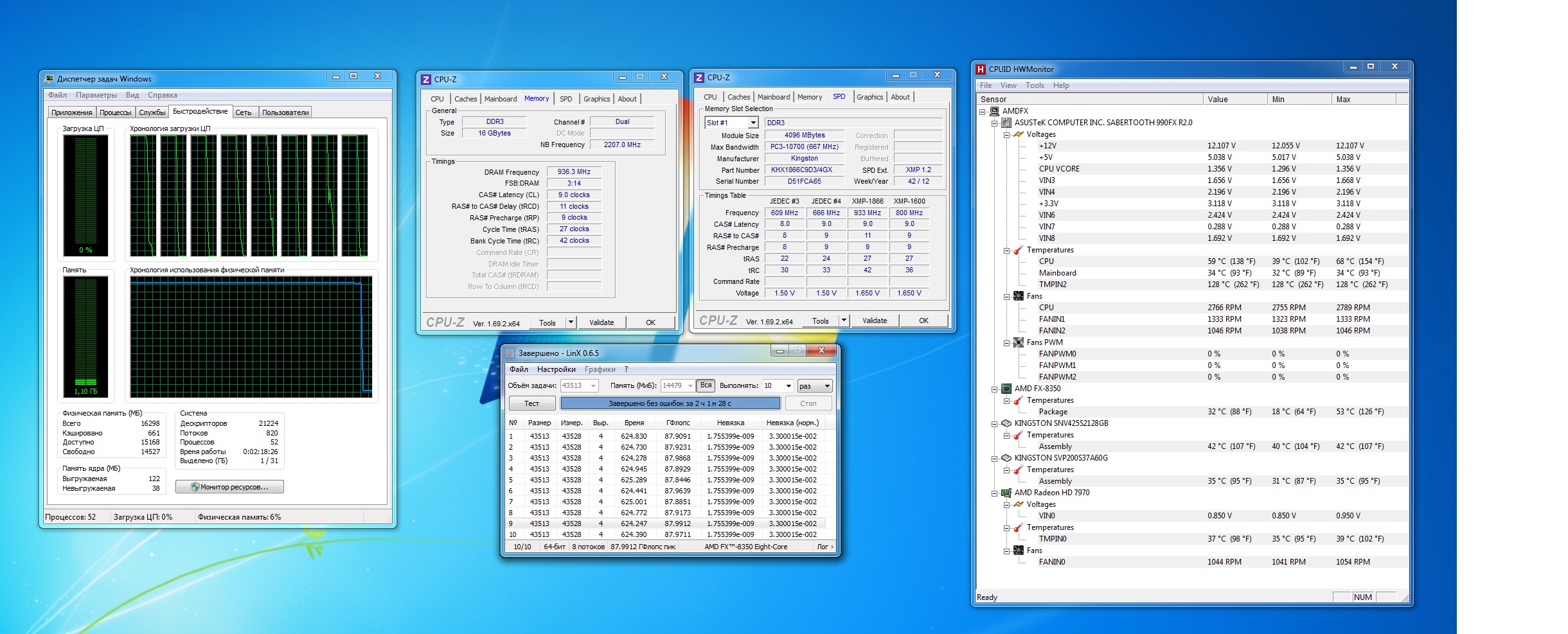Viewport: 1568px width, 634px height.
Task: Open the Настройки menu in LinX
Action: 556,369
